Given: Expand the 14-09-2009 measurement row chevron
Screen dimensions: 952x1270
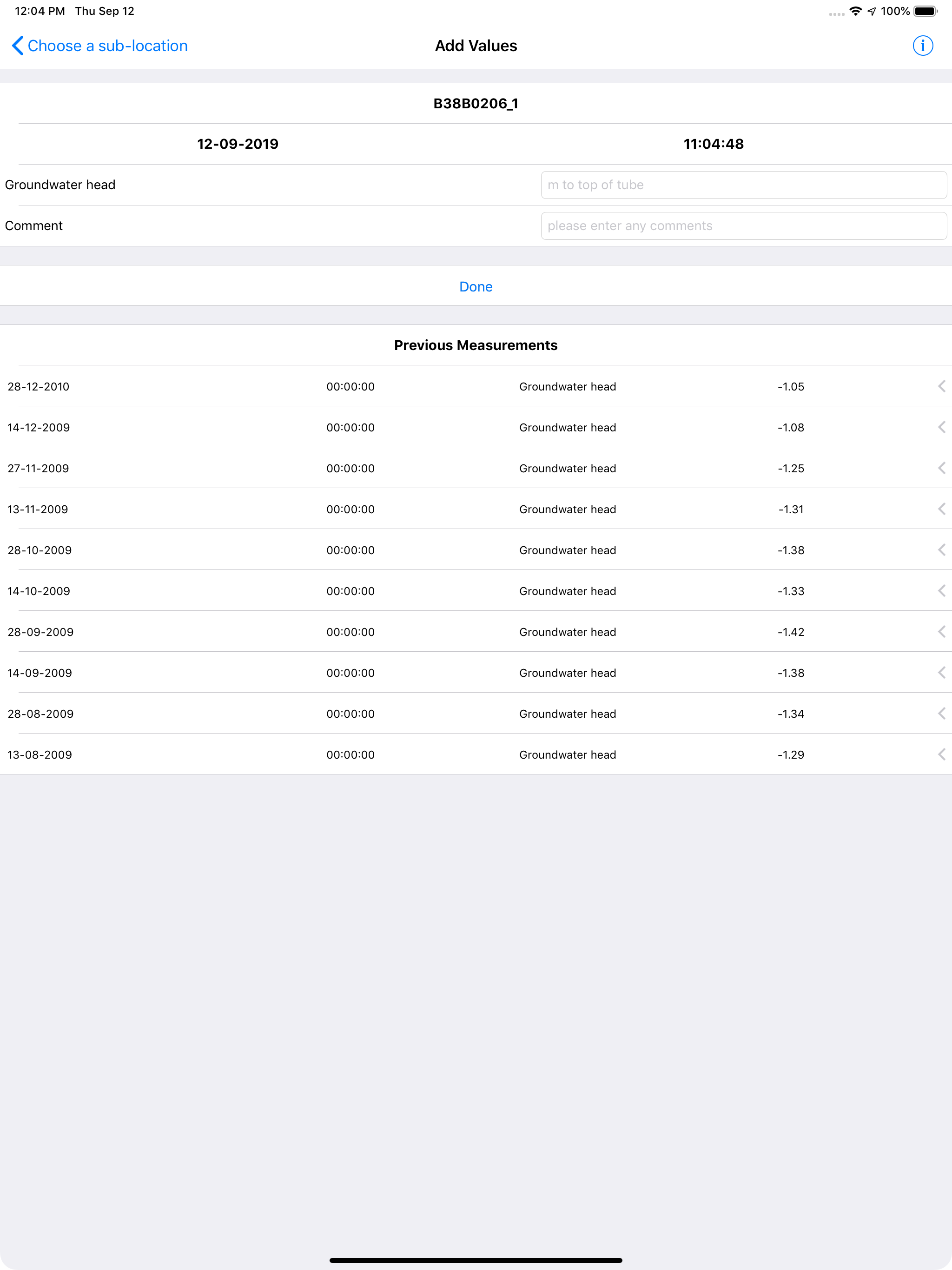Looking at the screenshot, I should pos(942,672).
